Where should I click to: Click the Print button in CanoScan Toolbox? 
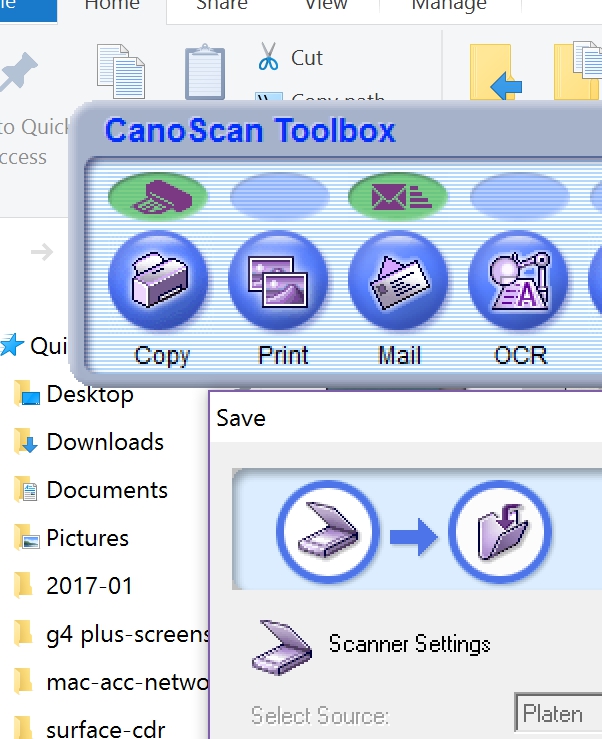(278, 279)
